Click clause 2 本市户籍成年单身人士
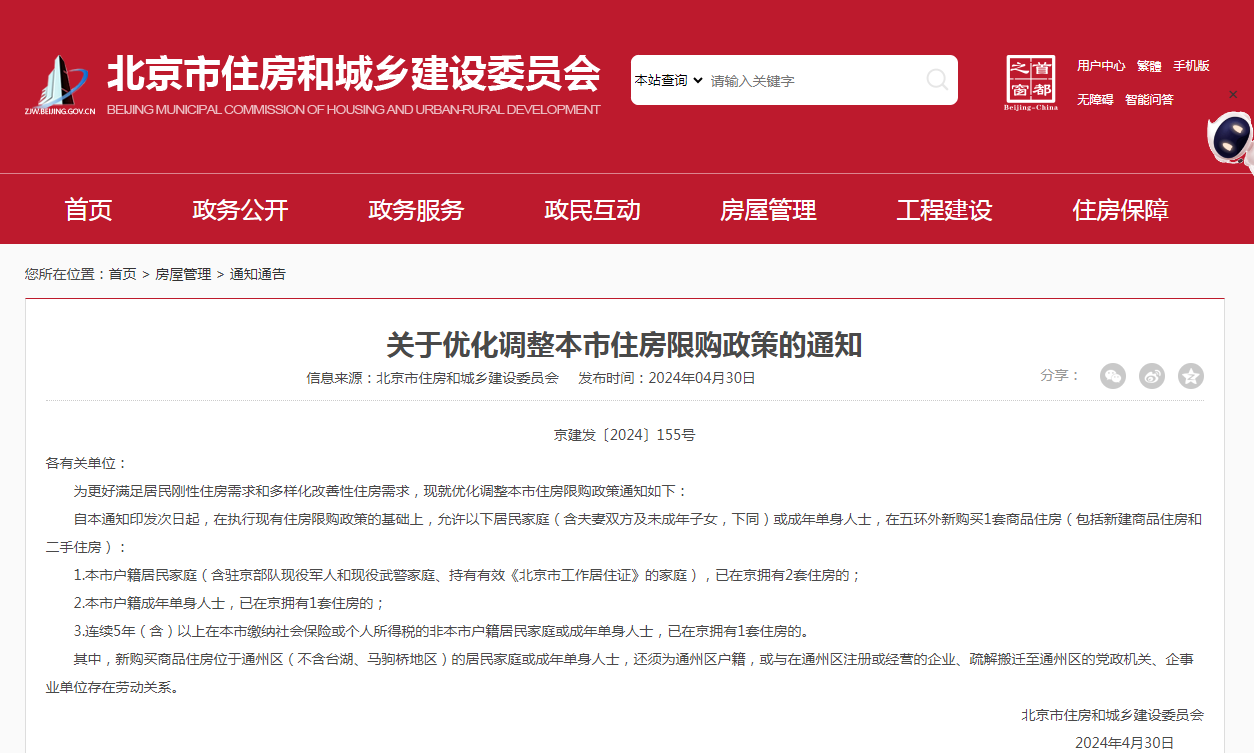 [229, 603]
